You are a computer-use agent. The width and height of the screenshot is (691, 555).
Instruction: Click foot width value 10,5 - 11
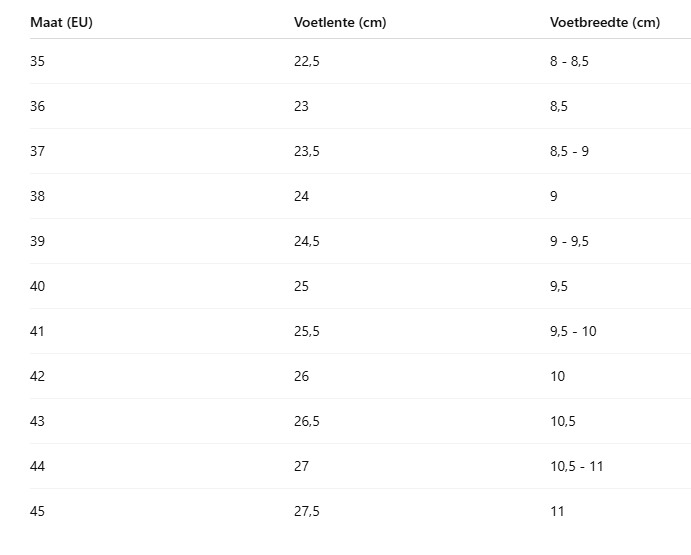(576, 466)
